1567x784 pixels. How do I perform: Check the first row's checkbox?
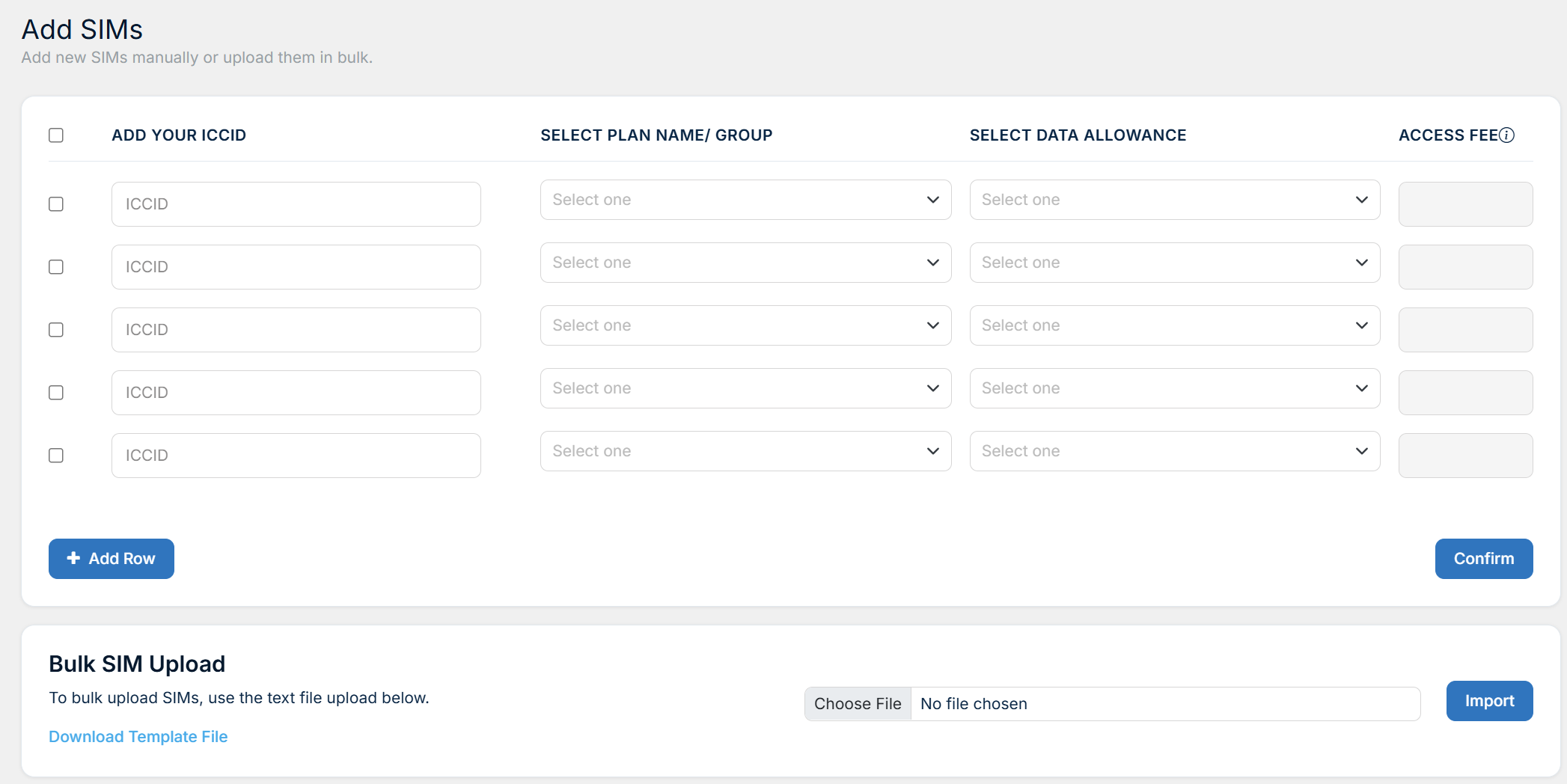click(x=56, y=204)
